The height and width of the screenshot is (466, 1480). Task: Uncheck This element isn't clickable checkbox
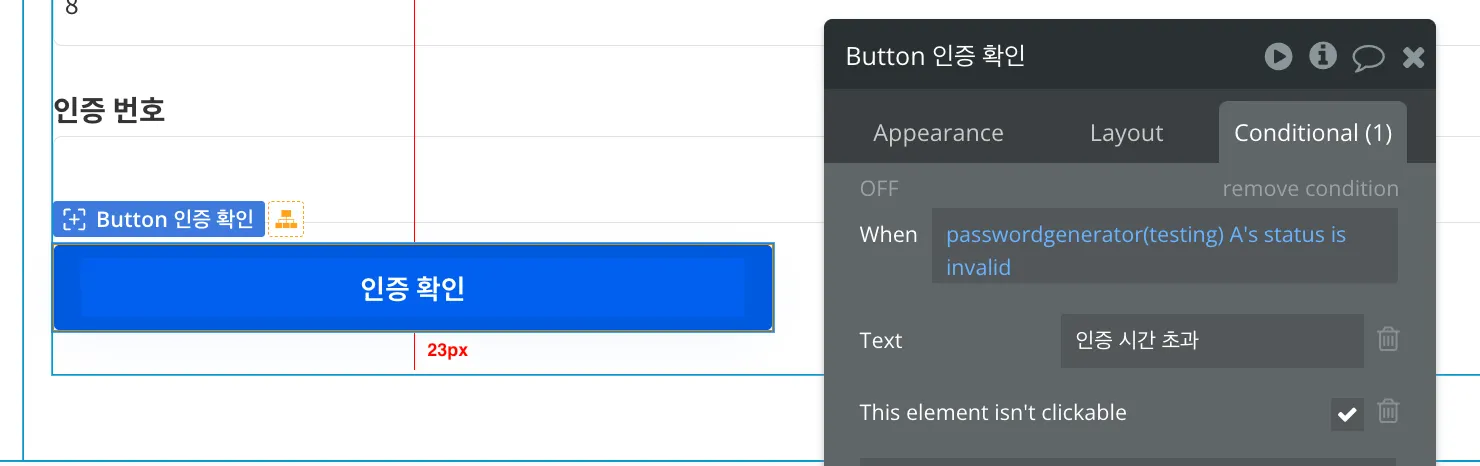pos(1347,413)
